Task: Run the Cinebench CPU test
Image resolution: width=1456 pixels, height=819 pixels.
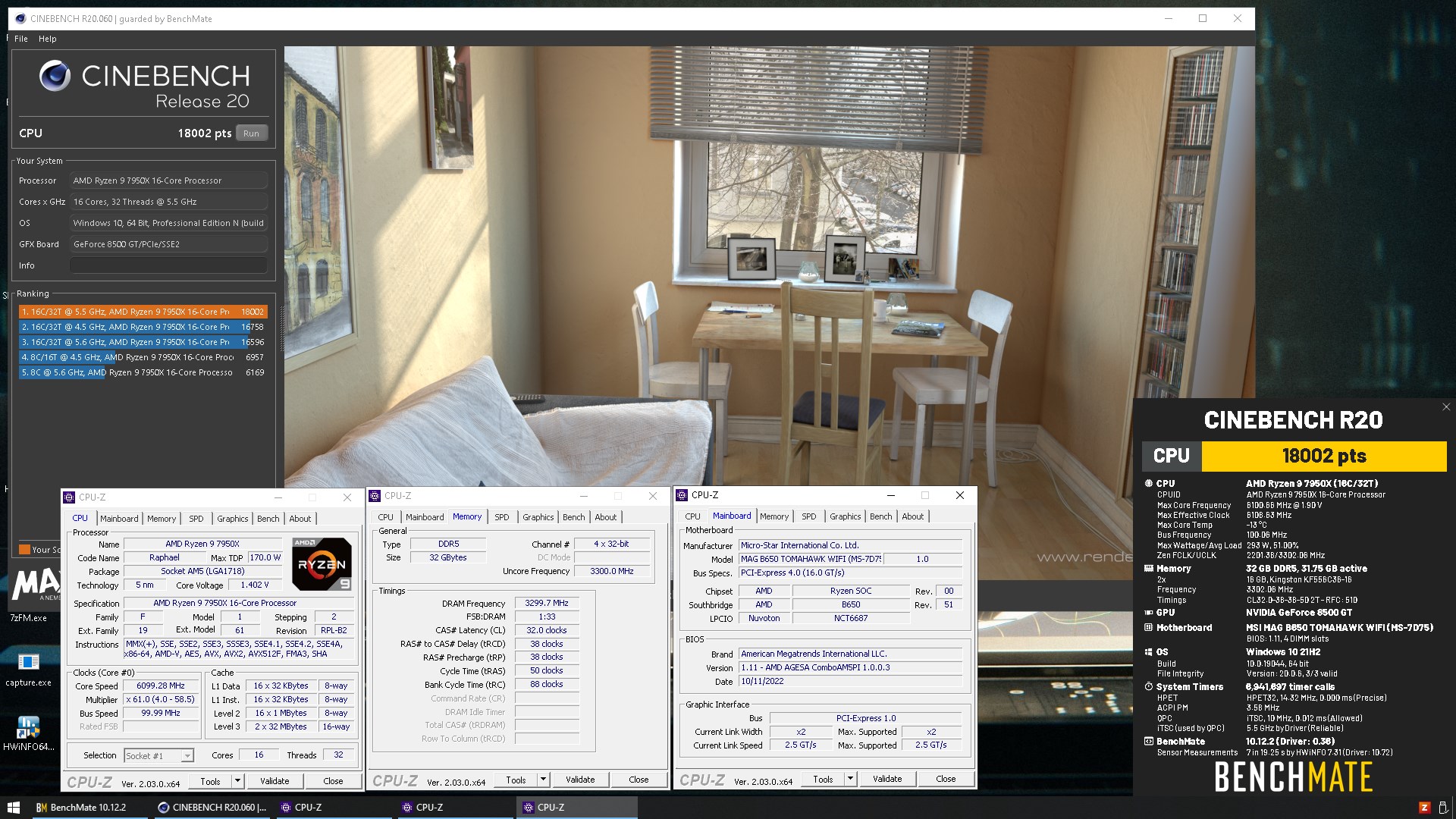Action: [x=251, y=133]
